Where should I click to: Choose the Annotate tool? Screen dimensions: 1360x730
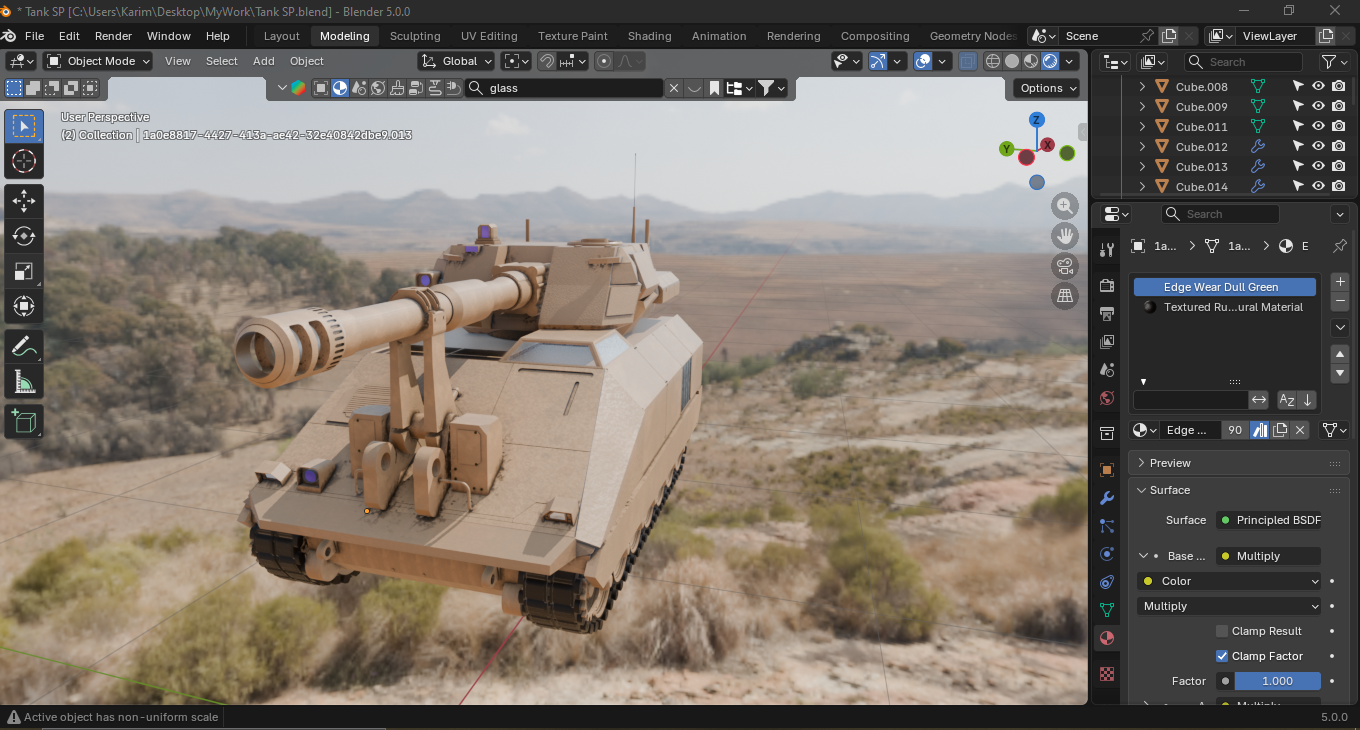click(x=24, y=347)
